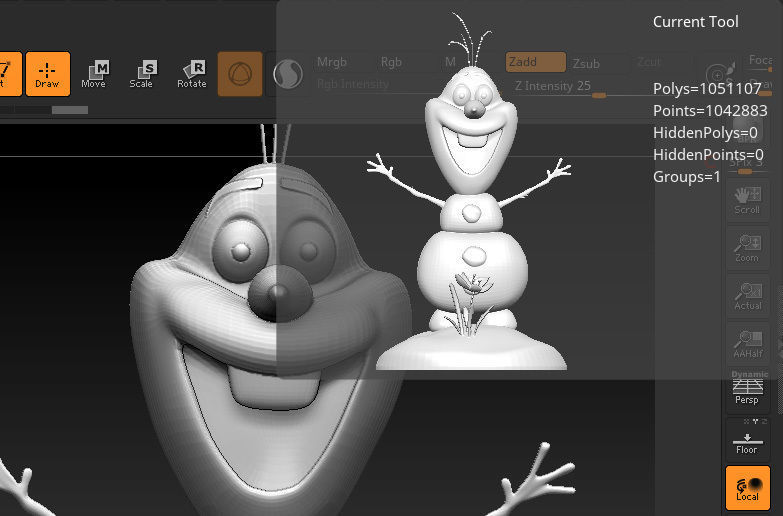Select the Rotate transform tool
This screenshot has height=516, width=783.
[x=192, y=73]
